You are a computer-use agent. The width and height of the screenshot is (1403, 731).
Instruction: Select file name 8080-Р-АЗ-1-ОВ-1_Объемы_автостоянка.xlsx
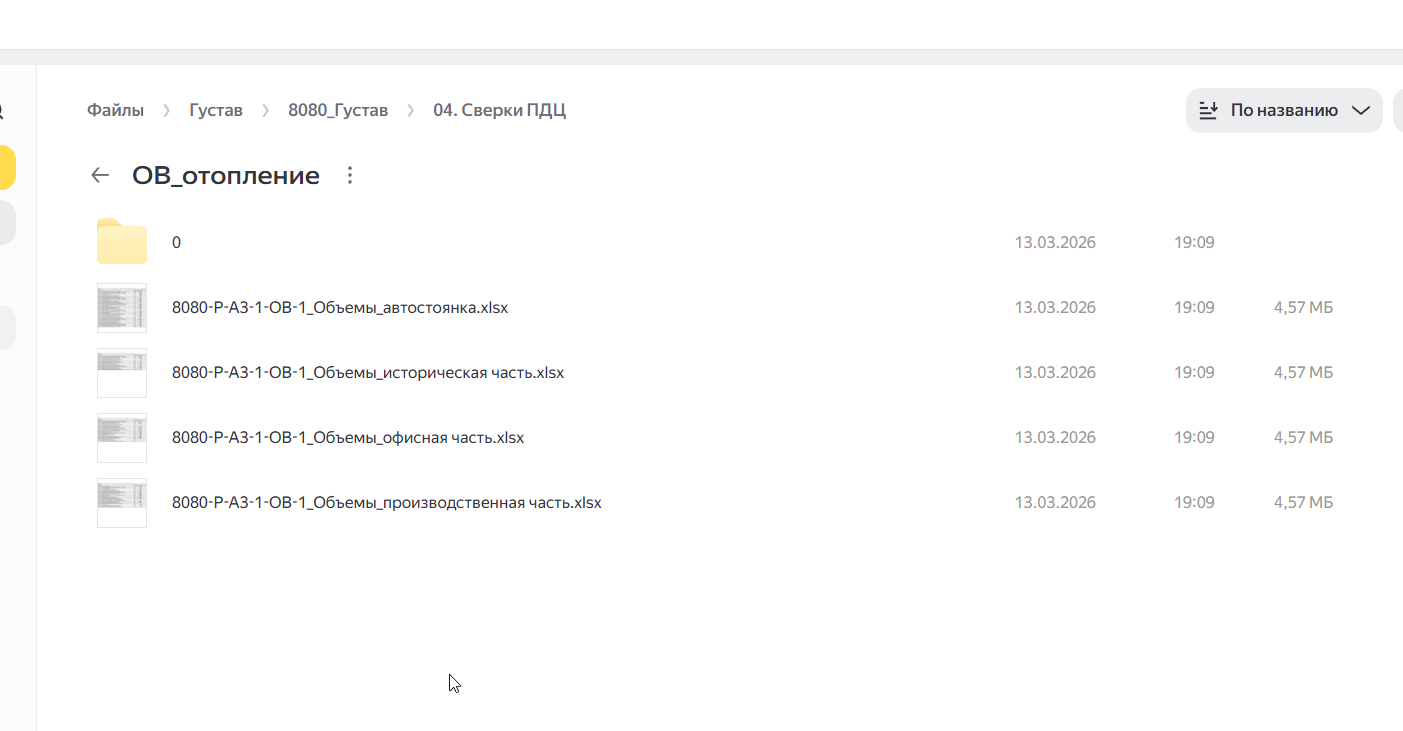click(x=340, y=308)
